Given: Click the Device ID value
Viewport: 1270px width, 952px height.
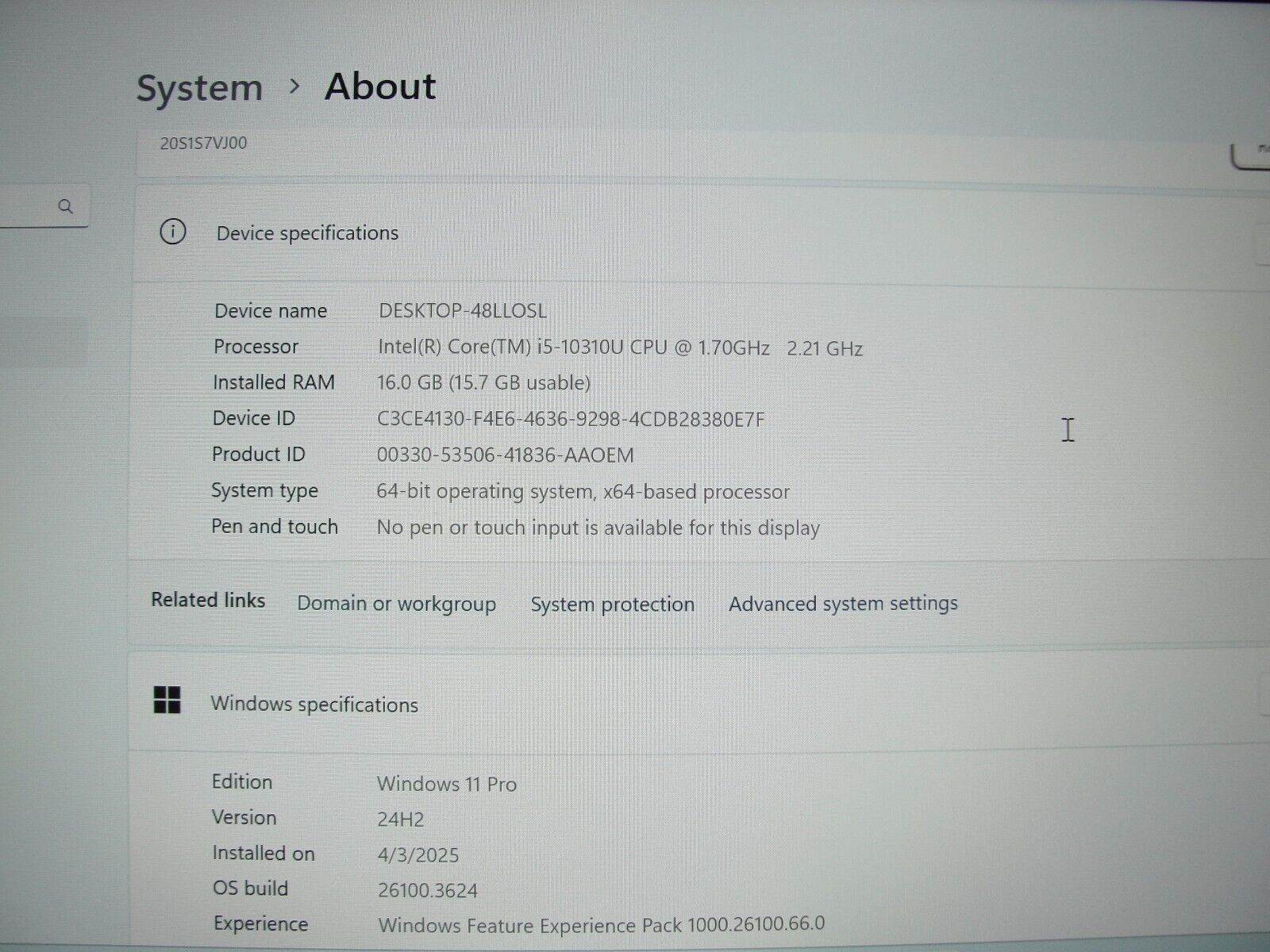Looking at the screenshot, I should pos(570,419).
